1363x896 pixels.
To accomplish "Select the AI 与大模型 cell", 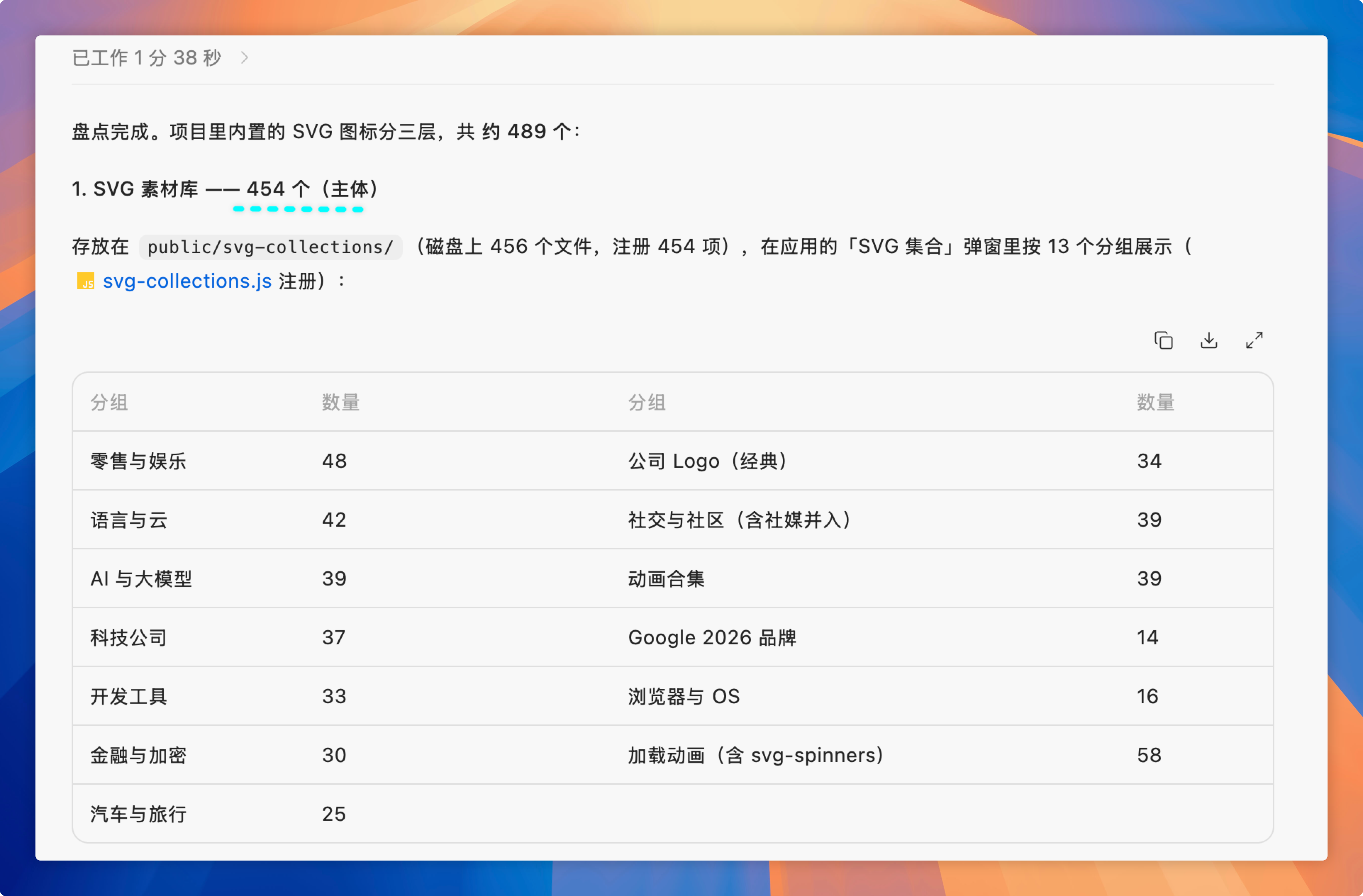I will tap(141, 579).
